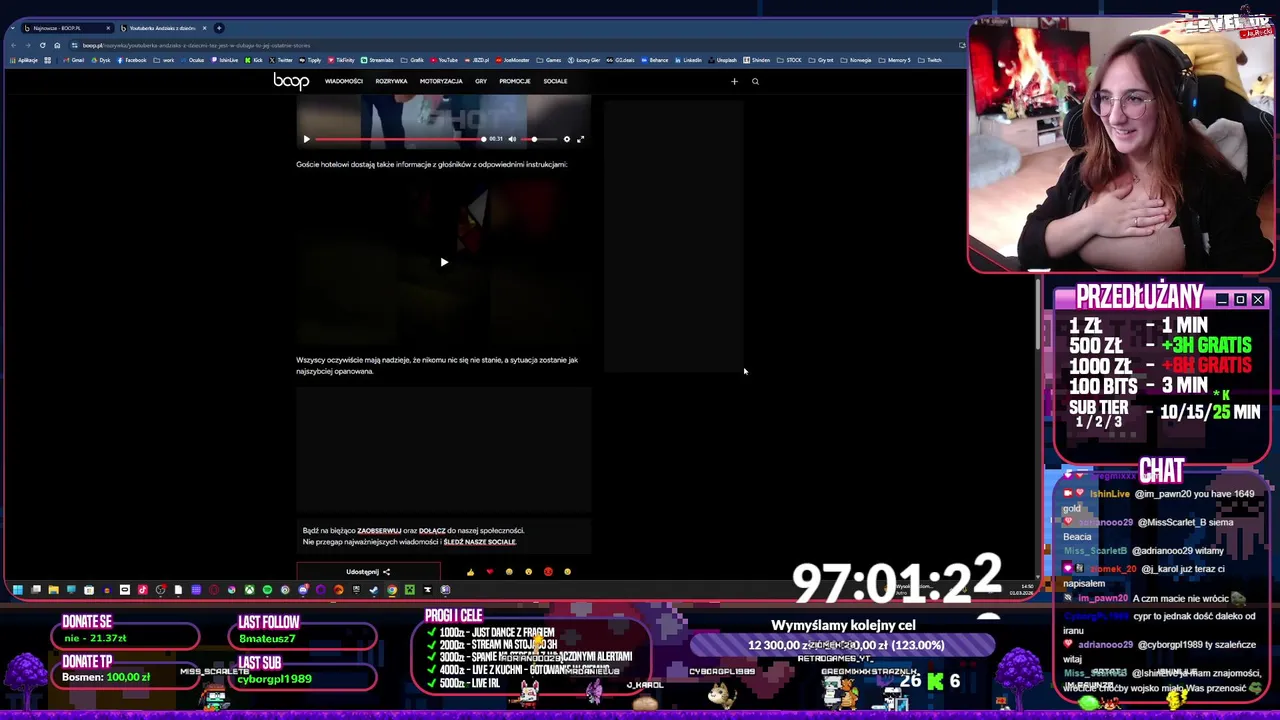This screenshot has height=720, width=1280.
Task: Open Steam from the taskbar
Action: (373, 590)
